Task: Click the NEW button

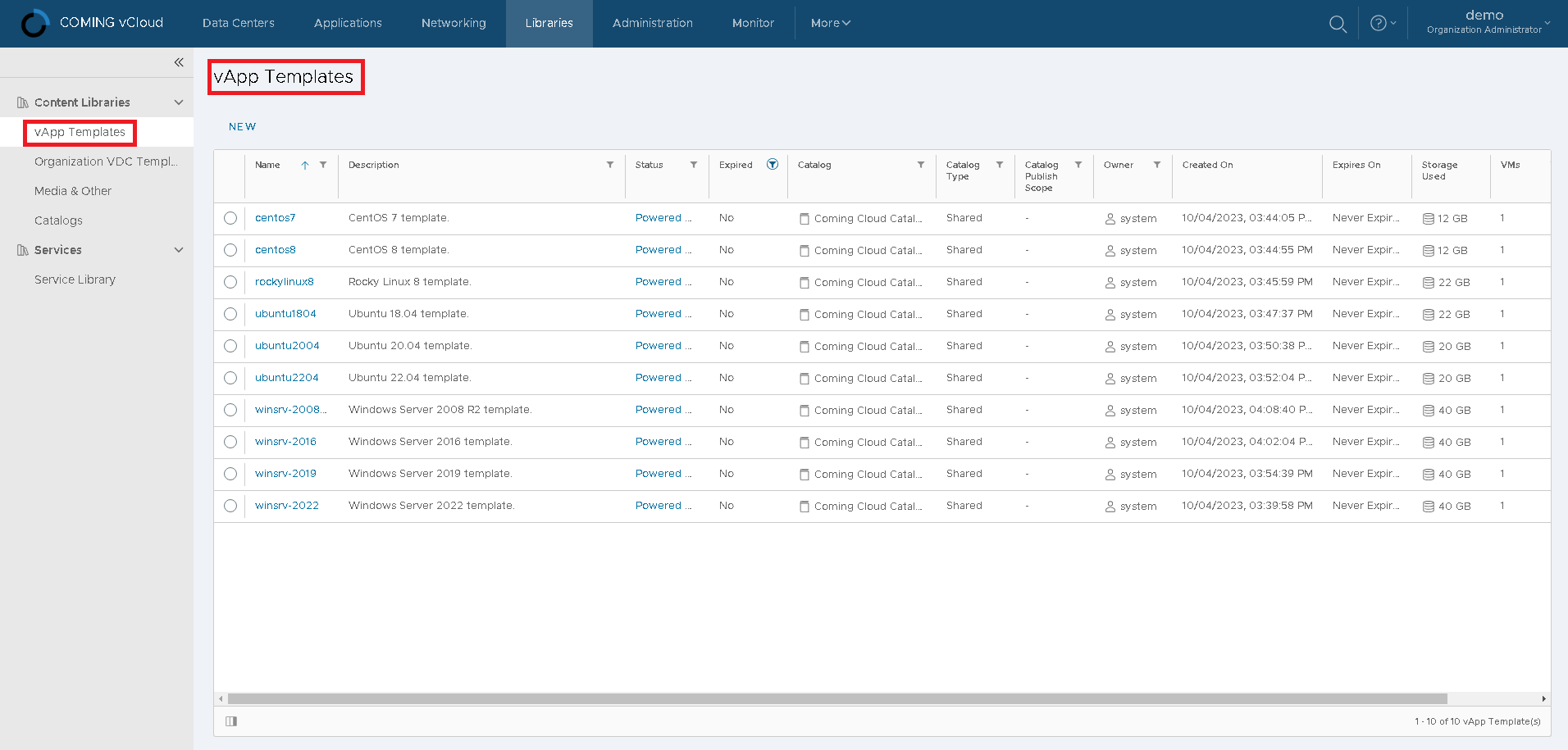Action: [x=242, y=127]
